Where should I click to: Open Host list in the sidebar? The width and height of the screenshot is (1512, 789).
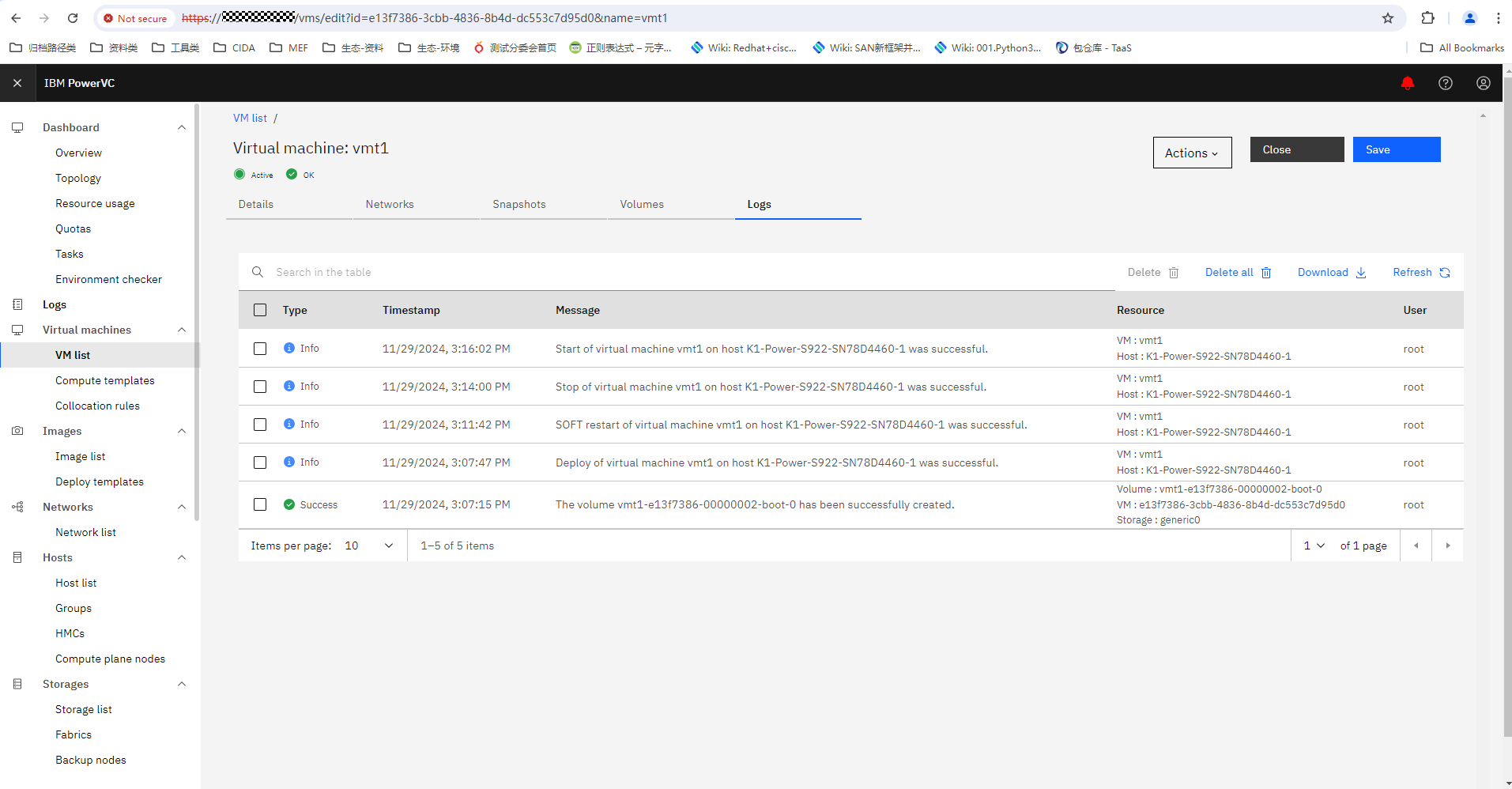[x=76, y=583]
